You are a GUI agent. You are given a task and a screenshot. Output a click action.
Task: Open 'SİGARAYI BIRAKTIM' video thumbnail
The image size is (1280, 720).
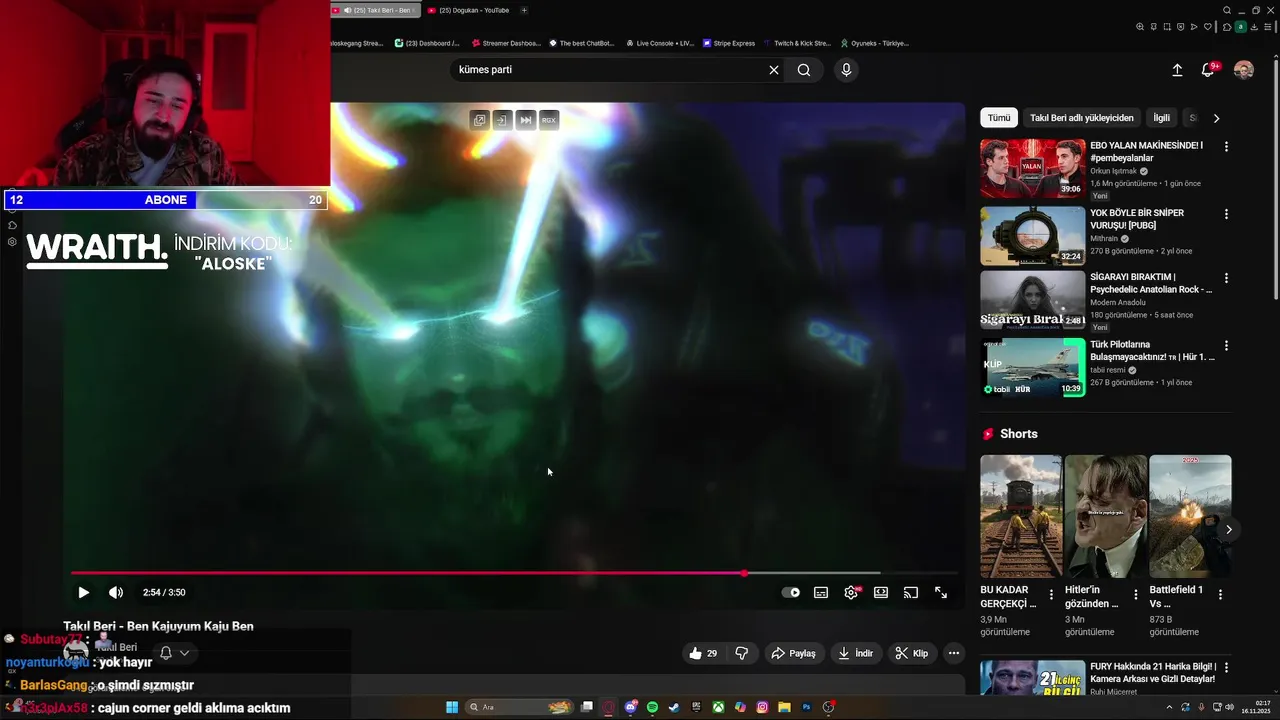click(1032, 300)
